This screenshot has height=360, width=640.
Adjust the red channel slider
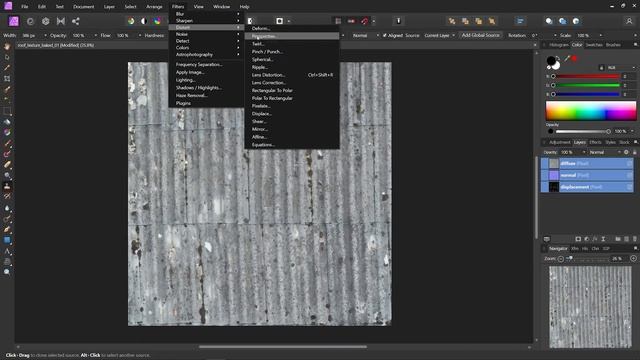coord(585,76)
